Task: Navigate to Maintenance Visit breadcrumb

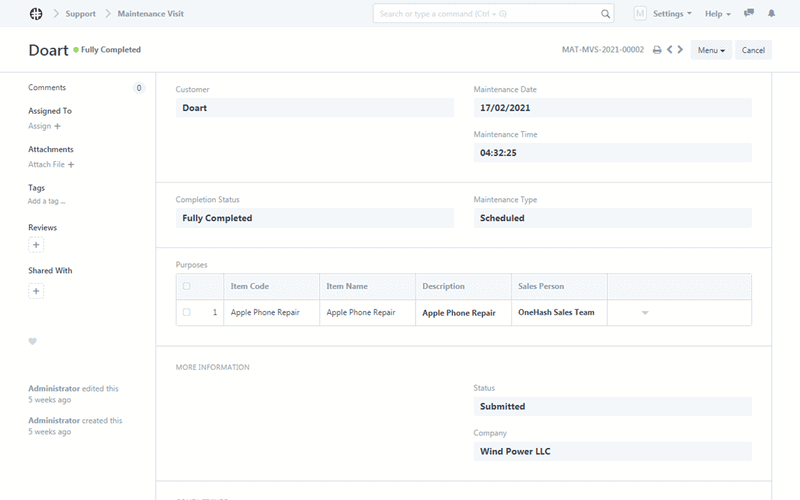Action: [x=150, y=14]
